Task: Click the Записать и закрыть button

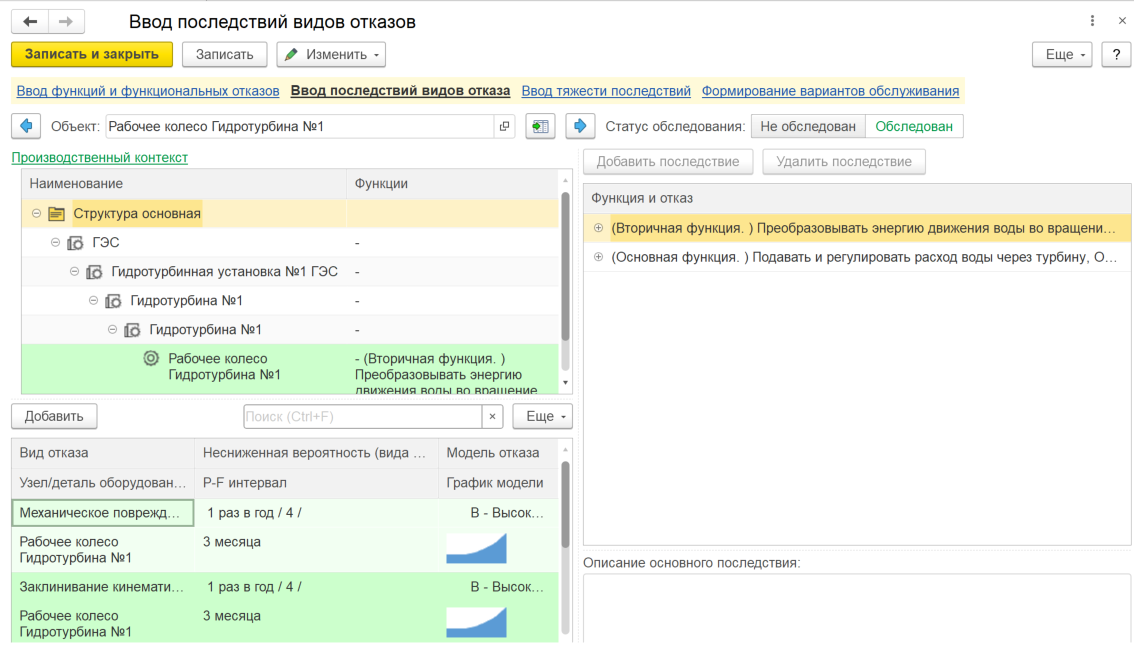Action: (92, 54)
